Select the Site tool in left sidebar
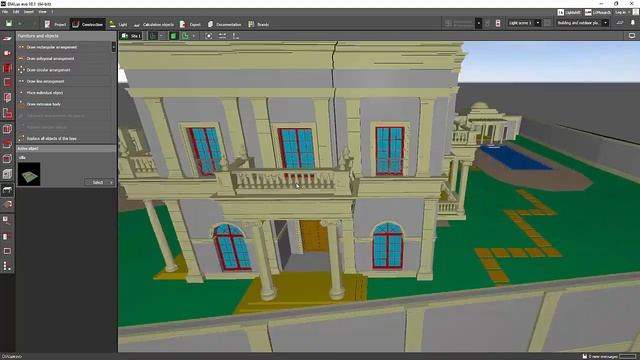 [x=7, y=38]
